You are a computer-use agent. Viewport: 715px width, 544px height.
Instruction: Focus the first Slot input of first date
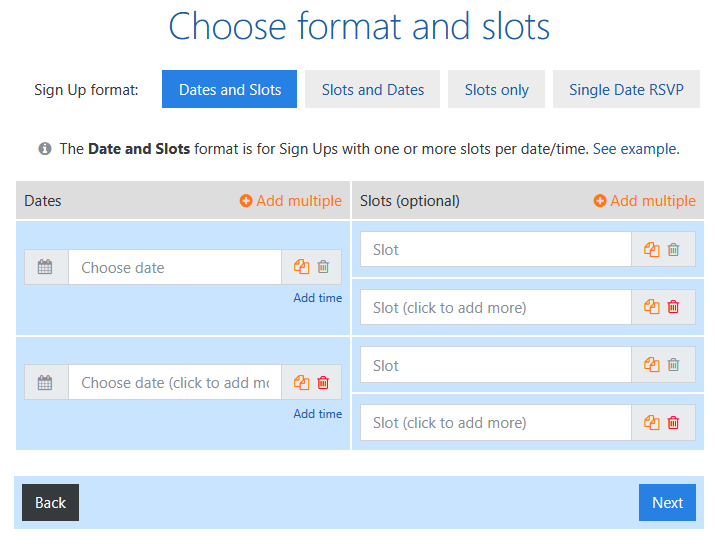496,249
